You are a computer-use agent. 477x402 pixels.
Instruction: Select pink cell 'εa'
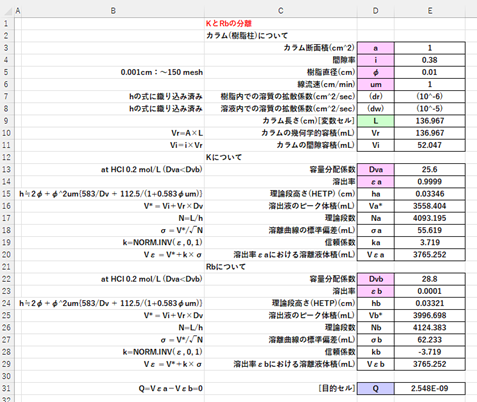[376, 182]
